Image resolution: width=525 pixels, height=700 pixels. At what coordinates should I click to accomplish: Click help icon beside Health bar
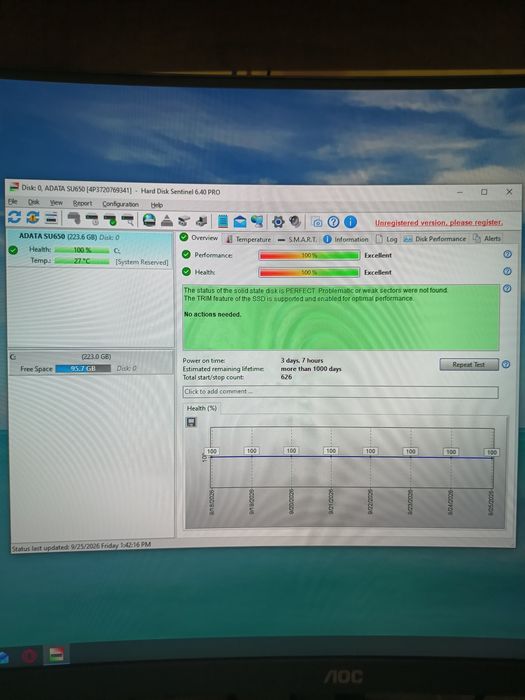[508, 271]
